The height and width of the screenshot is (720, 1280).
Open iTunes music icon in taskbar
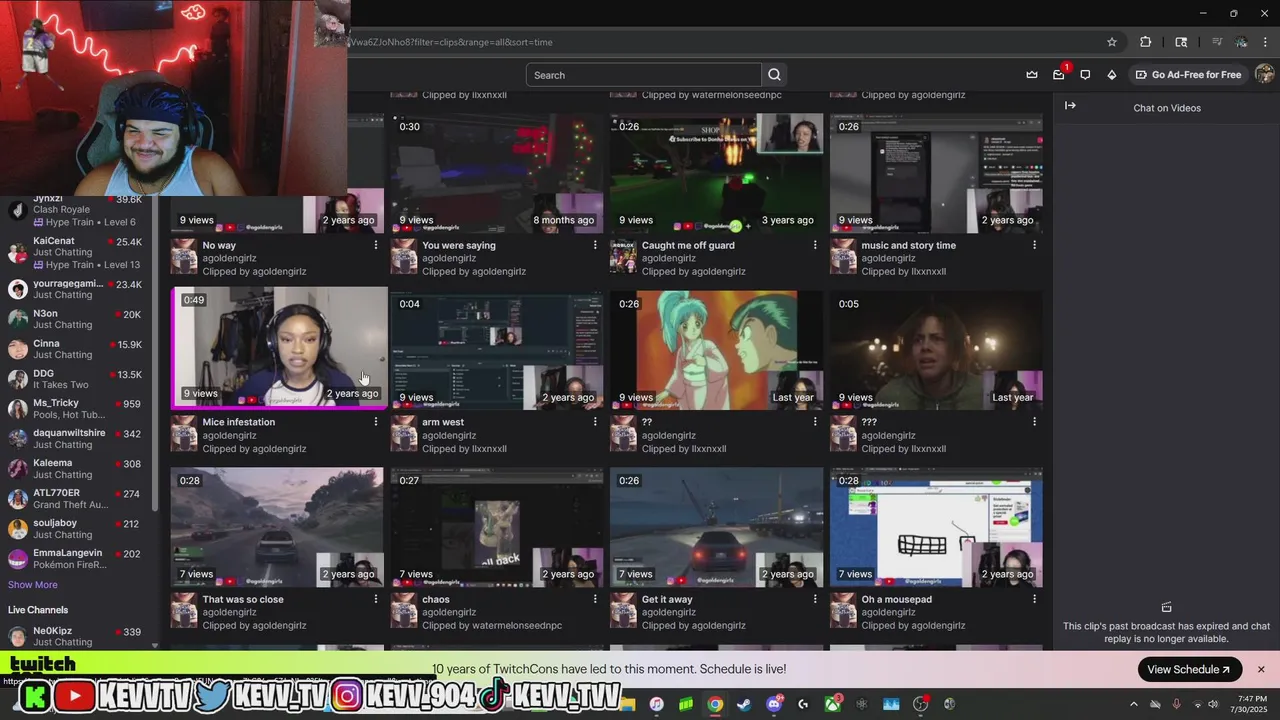pos(656,704)
